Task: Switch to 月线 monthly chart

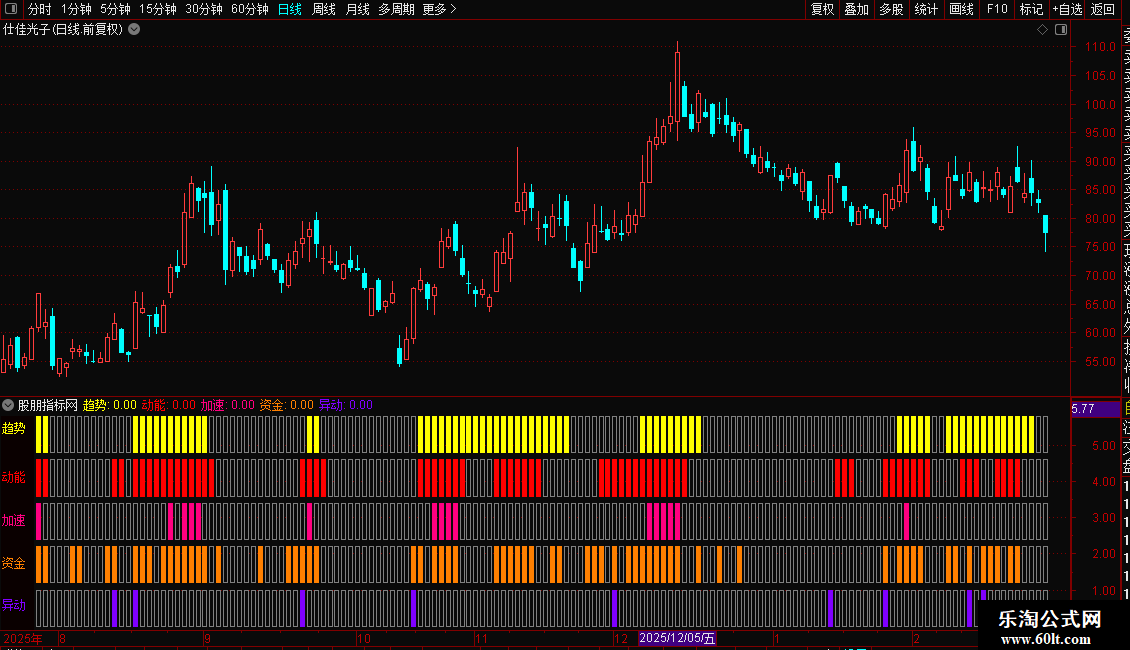Action: [x=357, y=9]
